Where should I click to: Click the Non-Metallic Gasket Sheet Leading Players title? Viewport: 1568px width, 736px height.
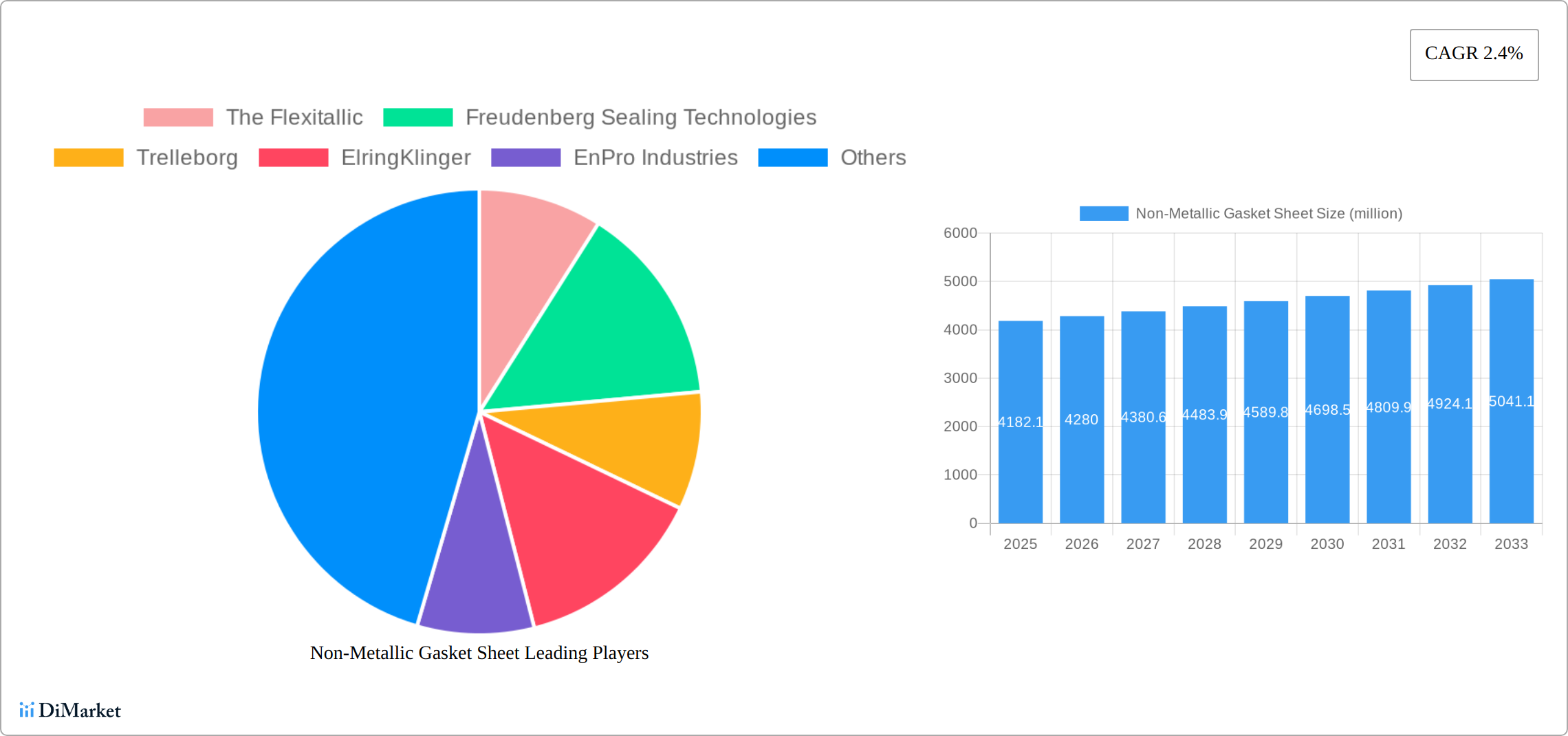[479, 653]
